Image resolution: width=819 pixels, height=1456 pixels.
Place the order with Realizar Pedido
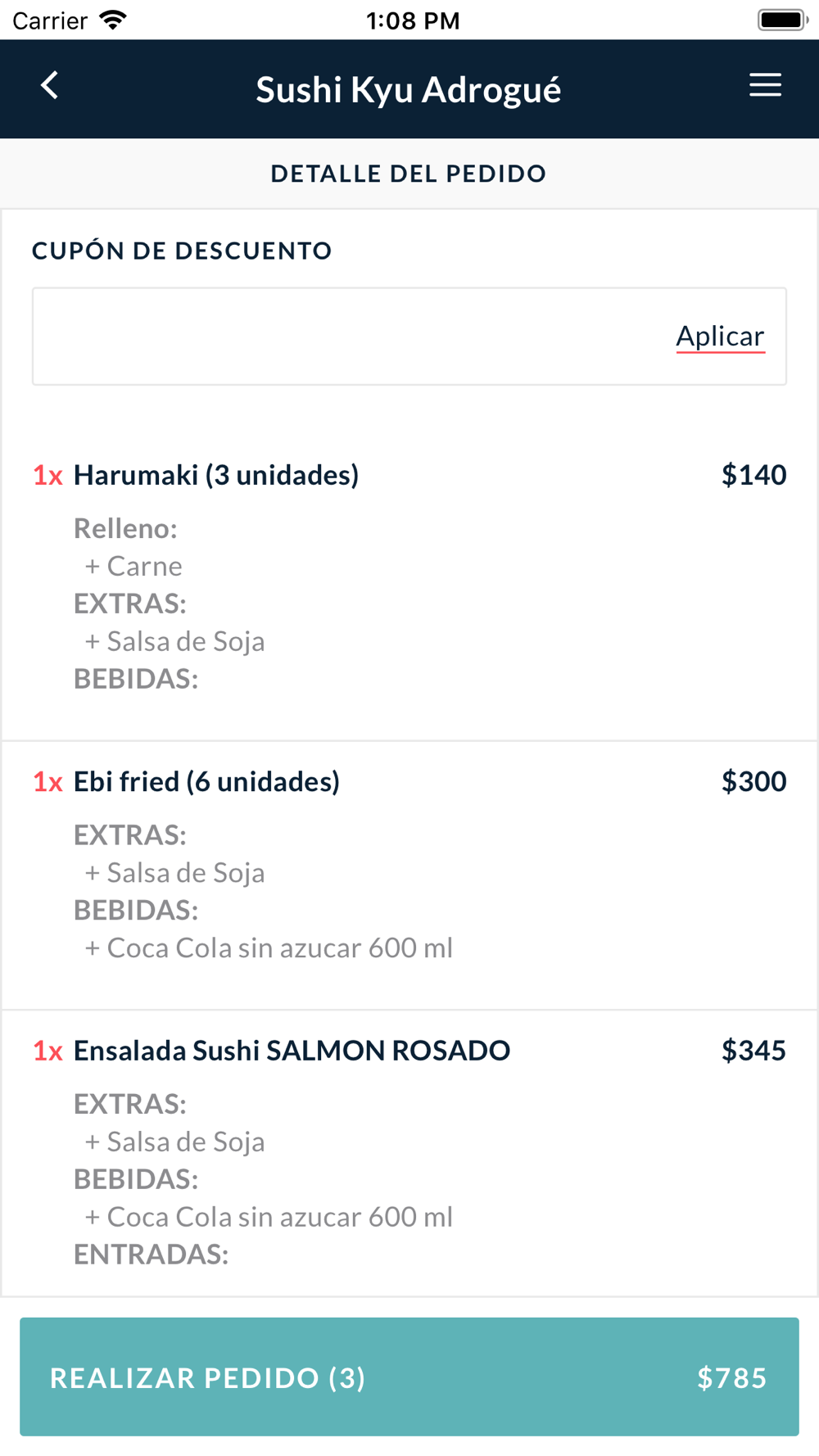(x=409, y=1377)
